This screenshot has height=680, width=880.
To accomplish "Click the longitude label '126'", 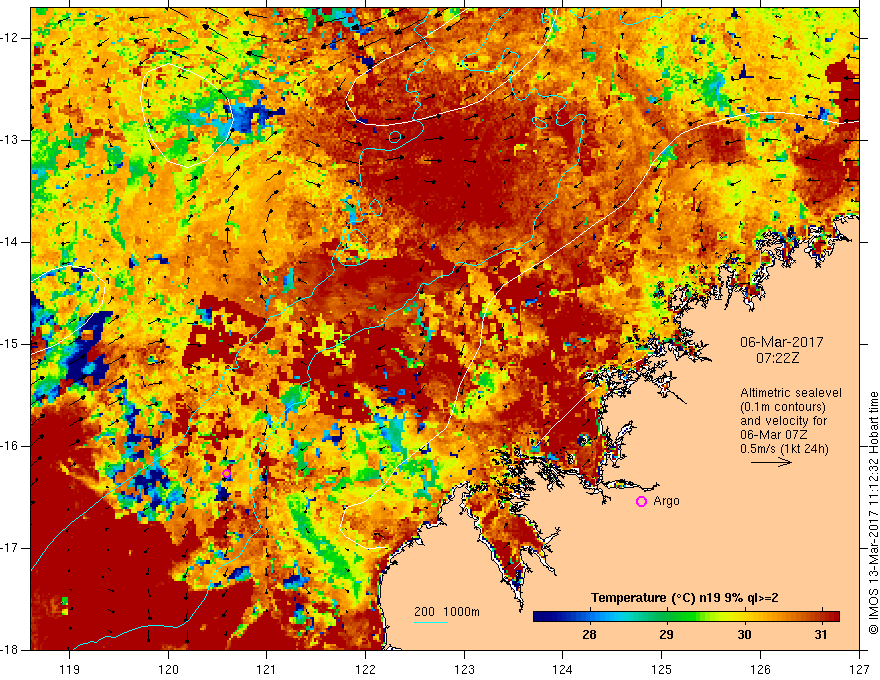I will click(x=760, y=669).
